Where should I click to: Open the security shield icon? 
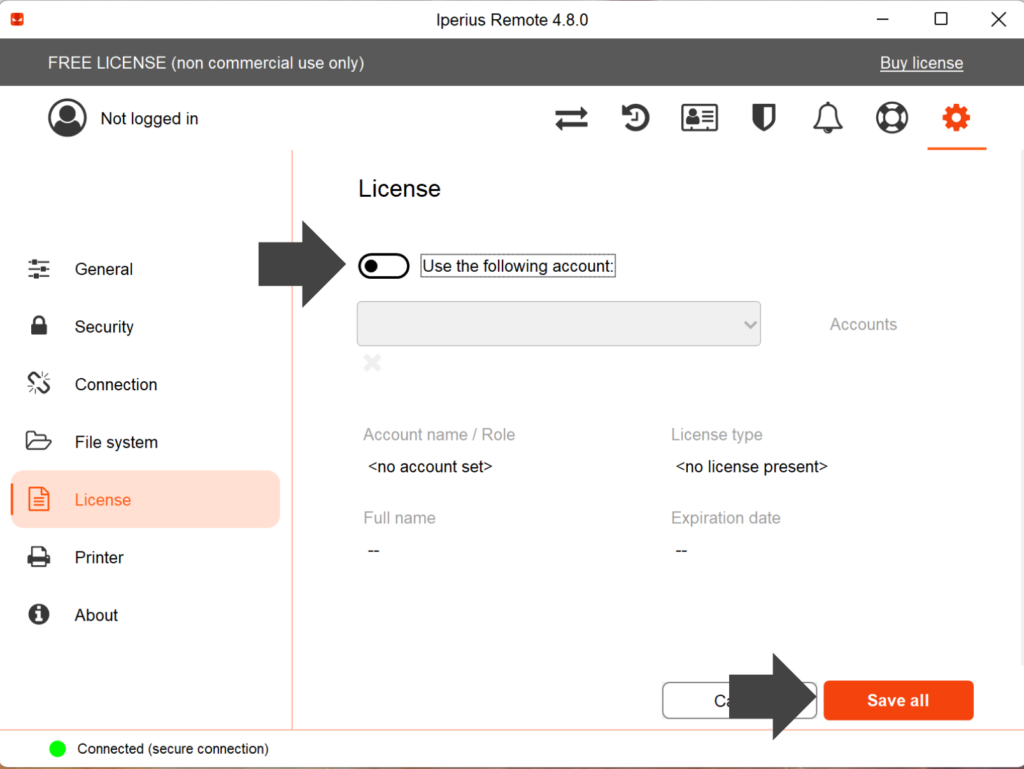pos(763,118)
